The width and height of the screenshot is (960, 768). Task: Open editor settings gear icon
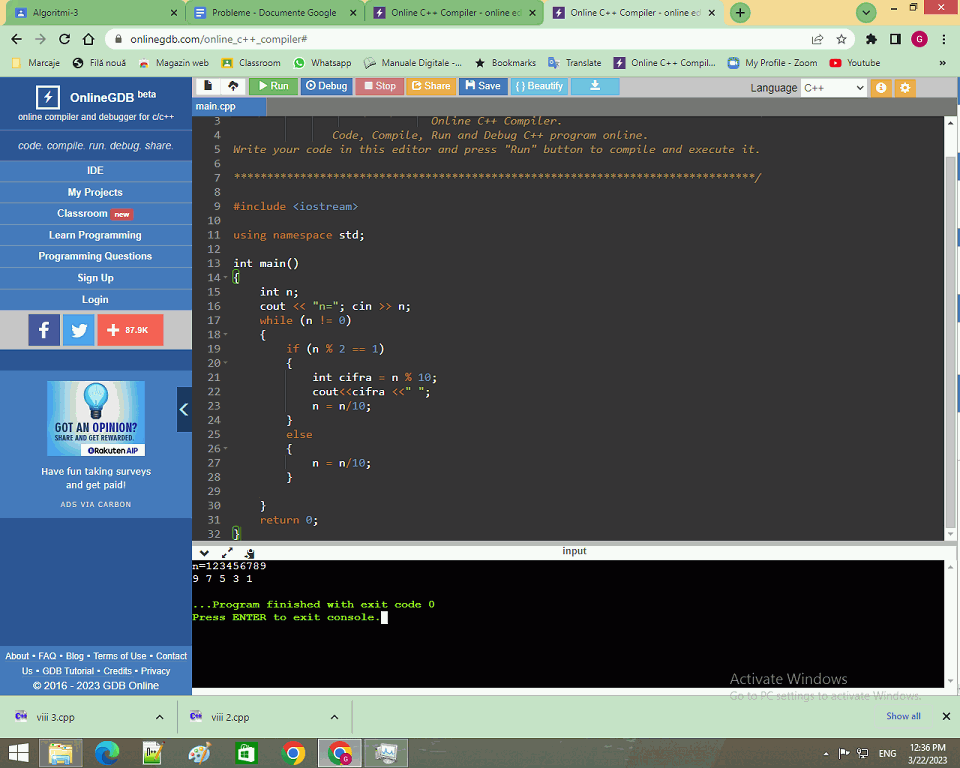point(905,87)
